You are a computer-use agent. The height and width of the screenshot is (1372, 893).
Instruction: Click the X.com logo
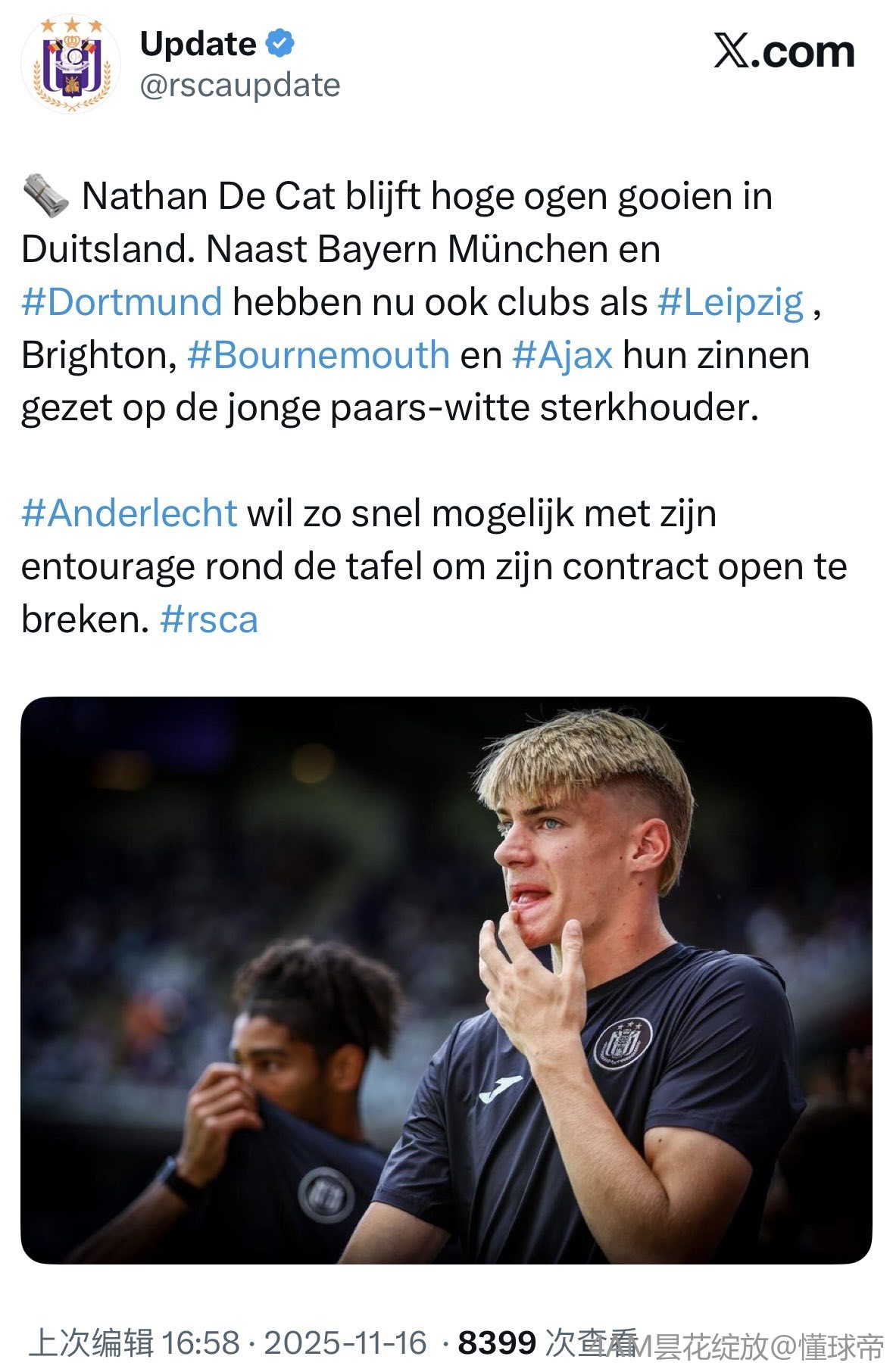click(x=784, y=51)
